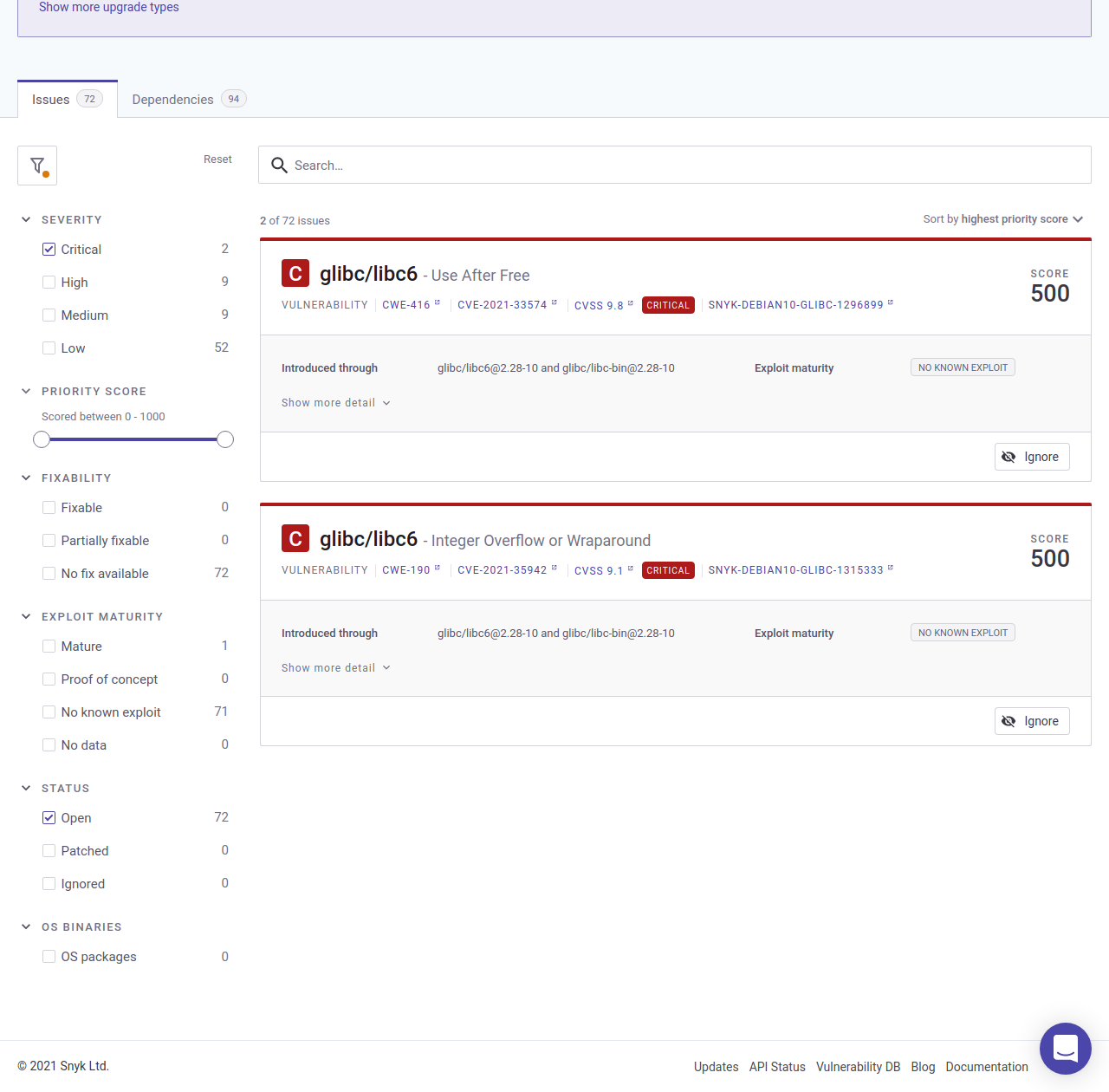Collapse the Severity filter section

(x=26, y=220)
